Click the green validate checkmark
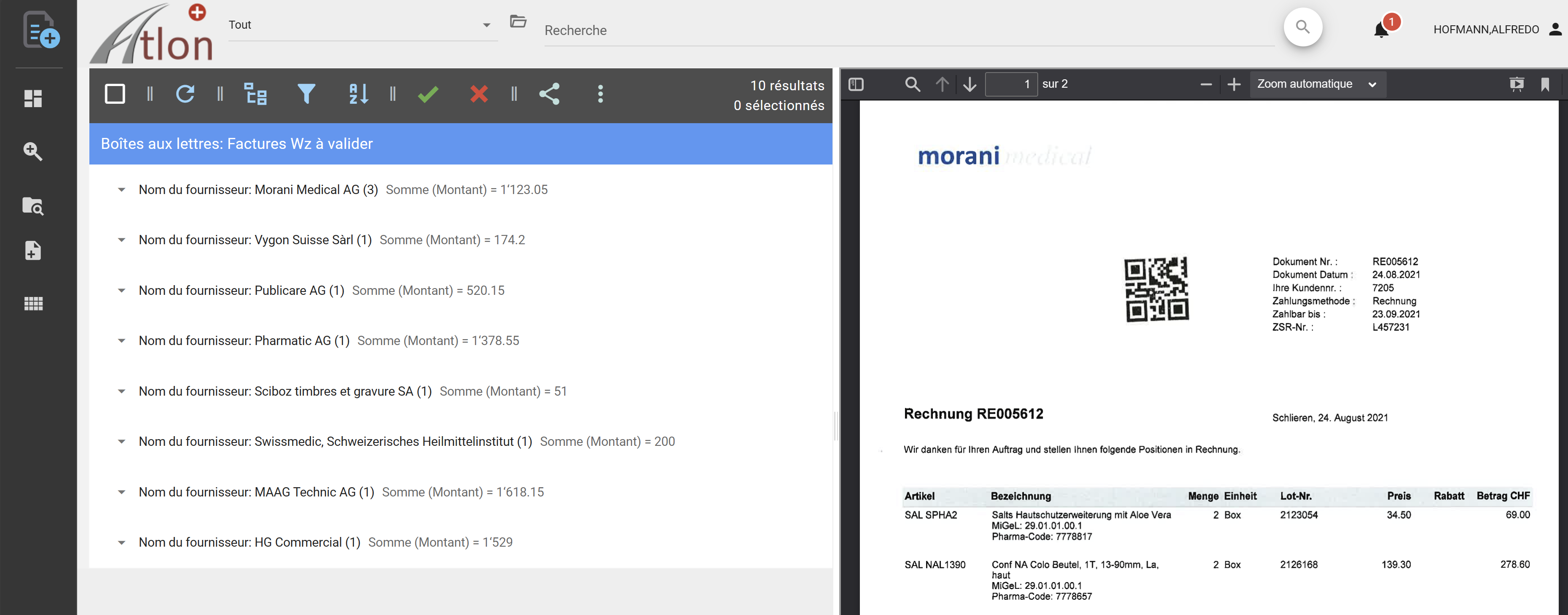 coord(428,94)
